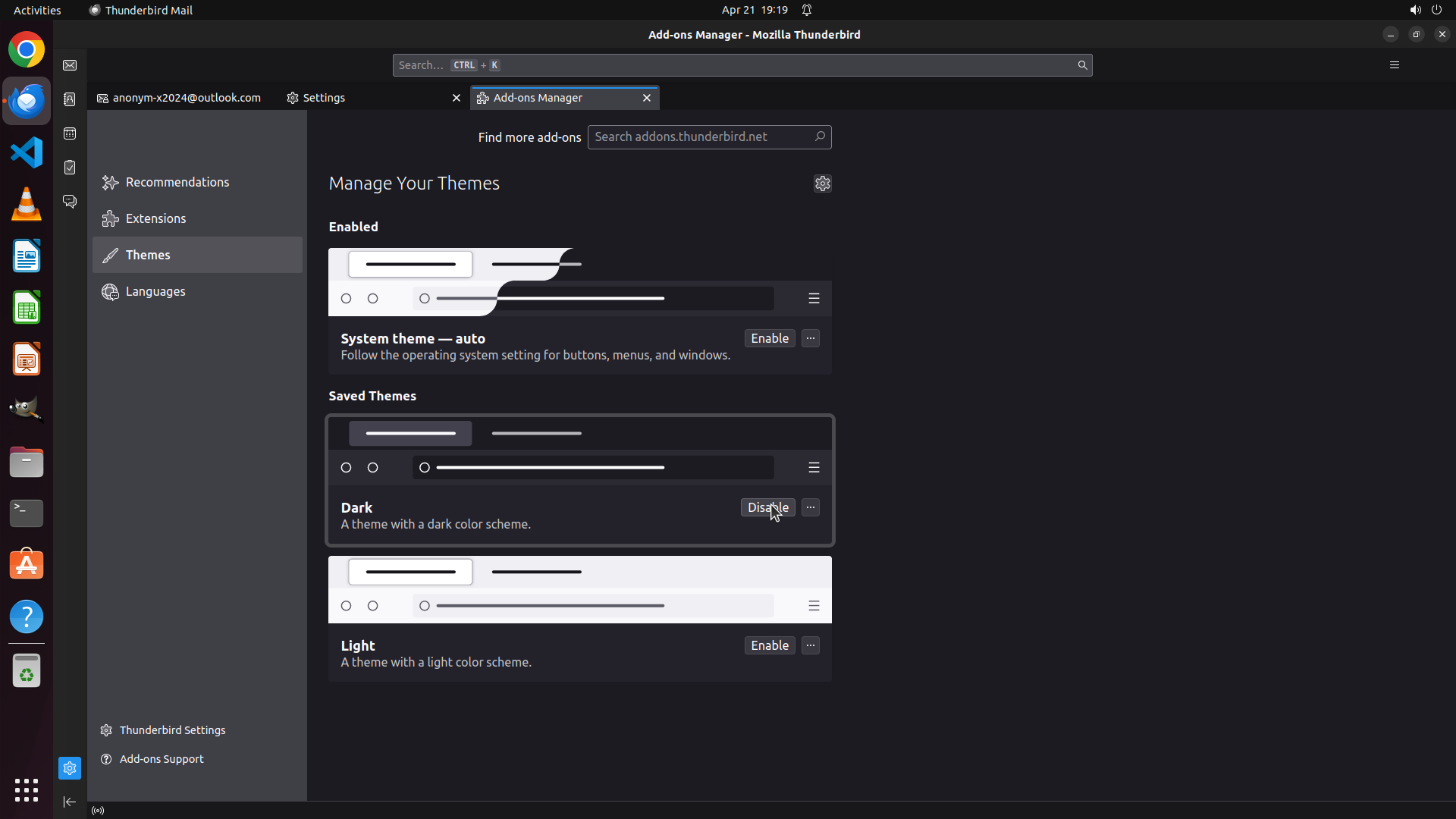Screen dimensions: 1456x819
Task: Open the Calendar space icon
Action: click(70, 133)
